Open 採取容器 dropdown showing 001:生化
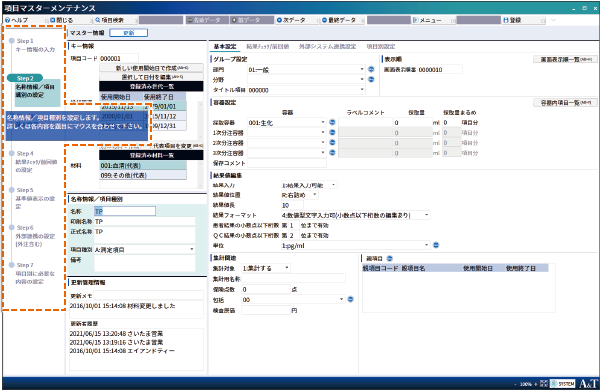Viewport: 600px width, 390px height. click(x=287, y=122)
